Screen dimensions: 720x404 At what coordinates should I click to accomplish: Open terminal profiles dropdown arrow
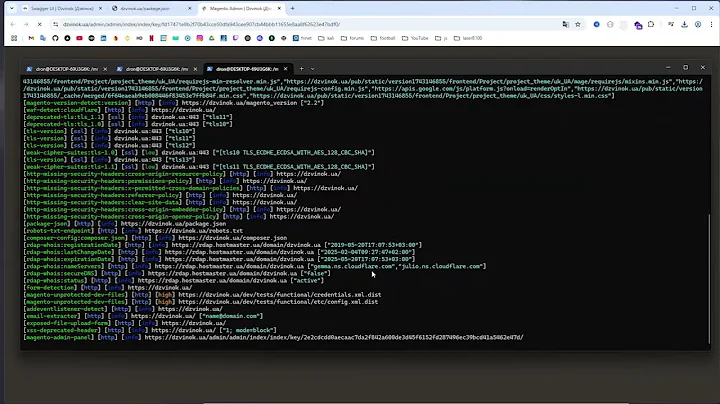313,69
